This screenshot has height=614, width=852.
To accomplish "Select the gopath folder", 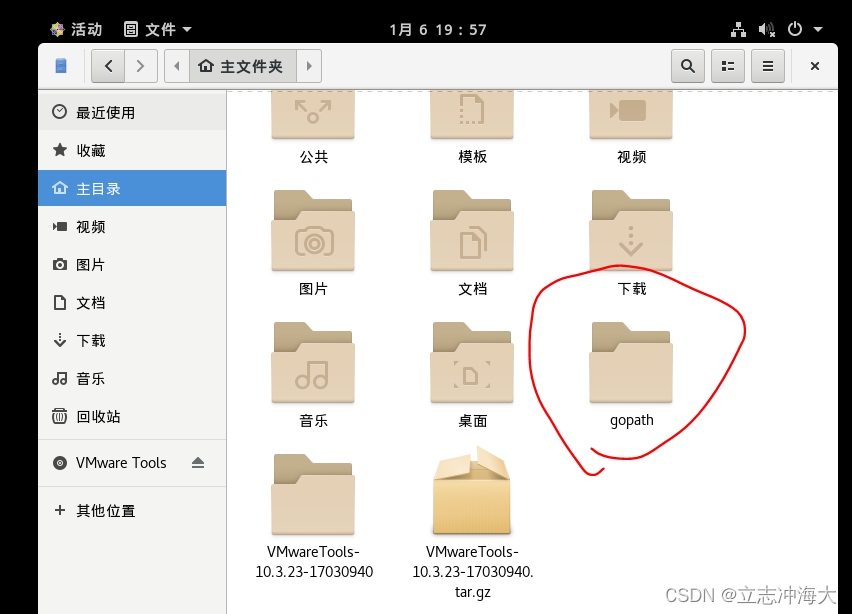I will [631, 362].
